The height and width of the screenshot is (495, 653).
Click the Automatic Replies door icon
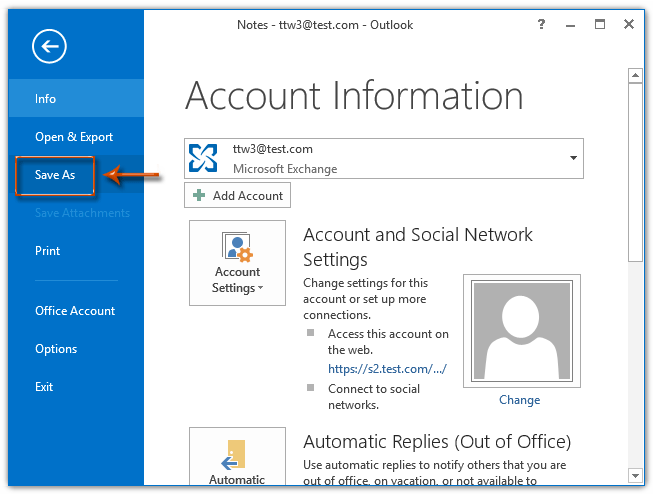[x=234, y=455]
